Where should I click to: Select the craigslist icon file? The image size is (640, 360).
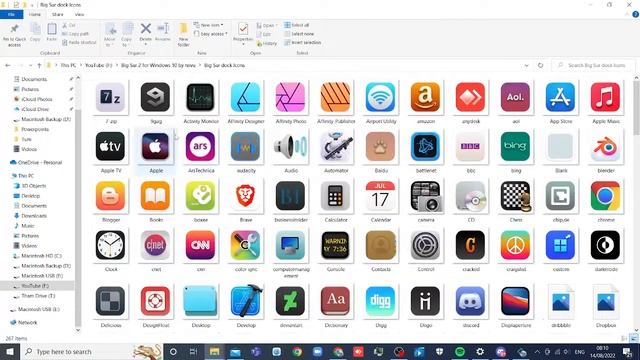(516, 250)
